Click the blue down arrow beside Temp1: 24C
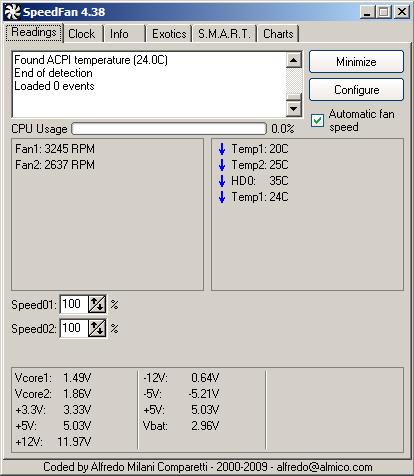The height and width of the screenshot is (476, 414). click(x=222, y=197)
